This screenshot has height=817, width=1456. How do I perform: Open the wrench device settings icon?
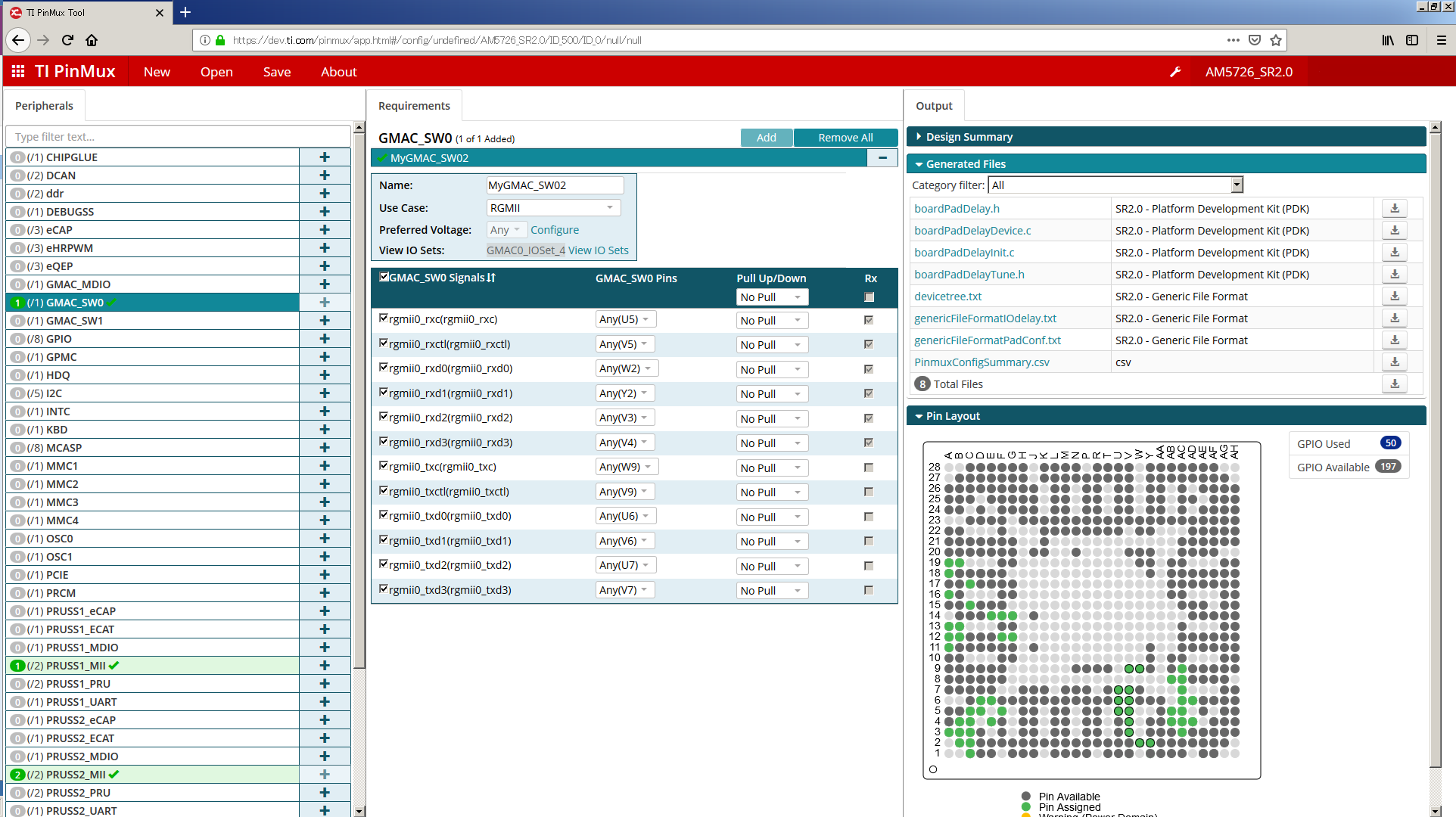coord(1175,72)
